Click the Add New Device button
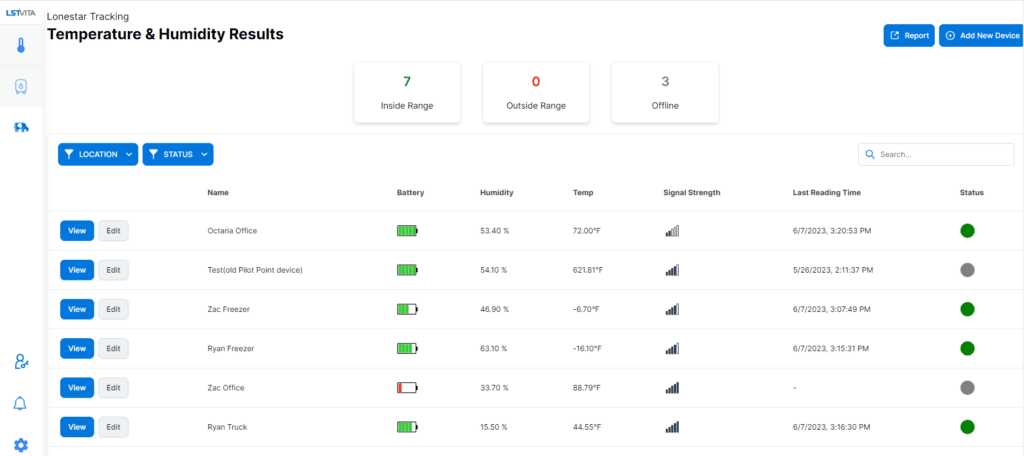Image resolution: width=1024 pixels, height=456 pixels. 982,35
